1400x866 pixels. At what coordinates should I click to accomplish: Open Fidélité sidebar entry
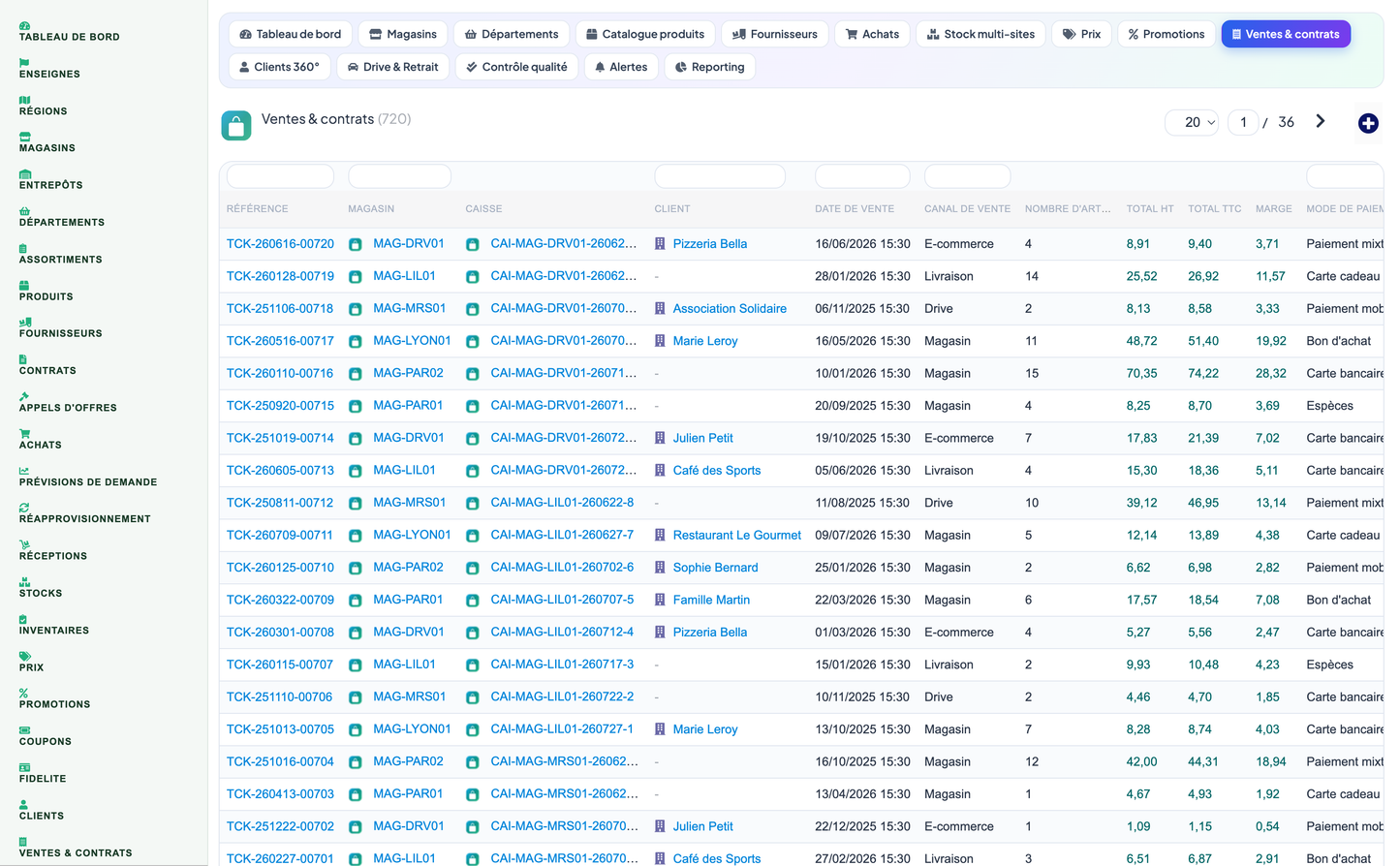43,773
